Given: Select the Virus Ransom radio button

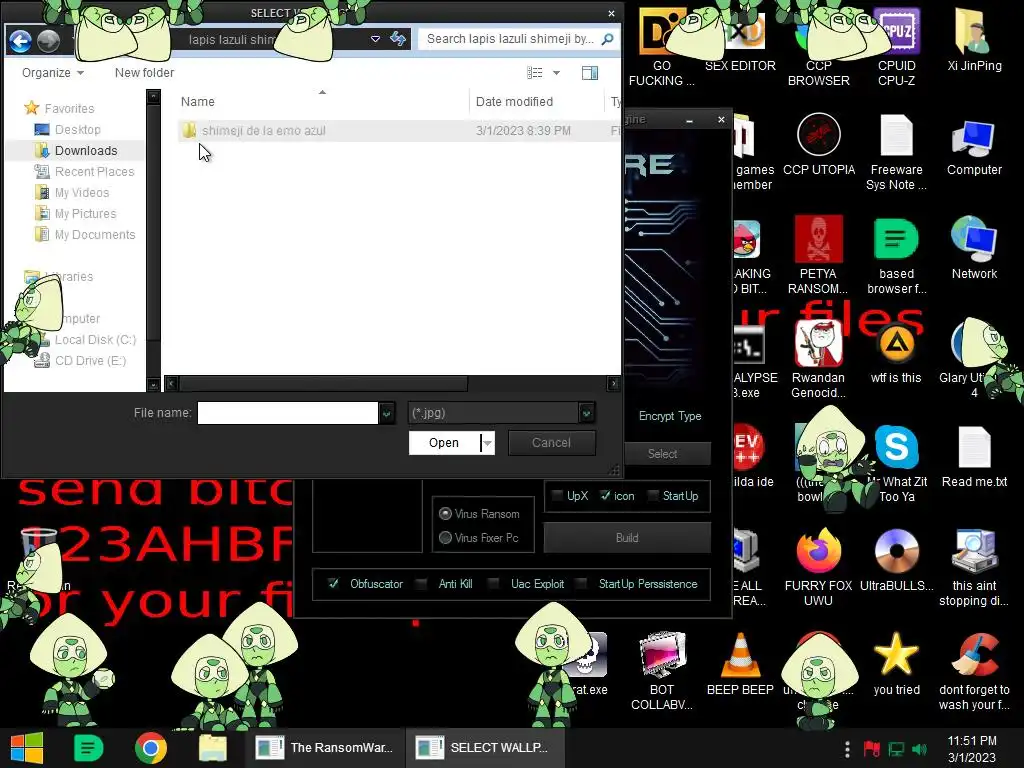Looking at the screenshot, I should click(445, 514).
